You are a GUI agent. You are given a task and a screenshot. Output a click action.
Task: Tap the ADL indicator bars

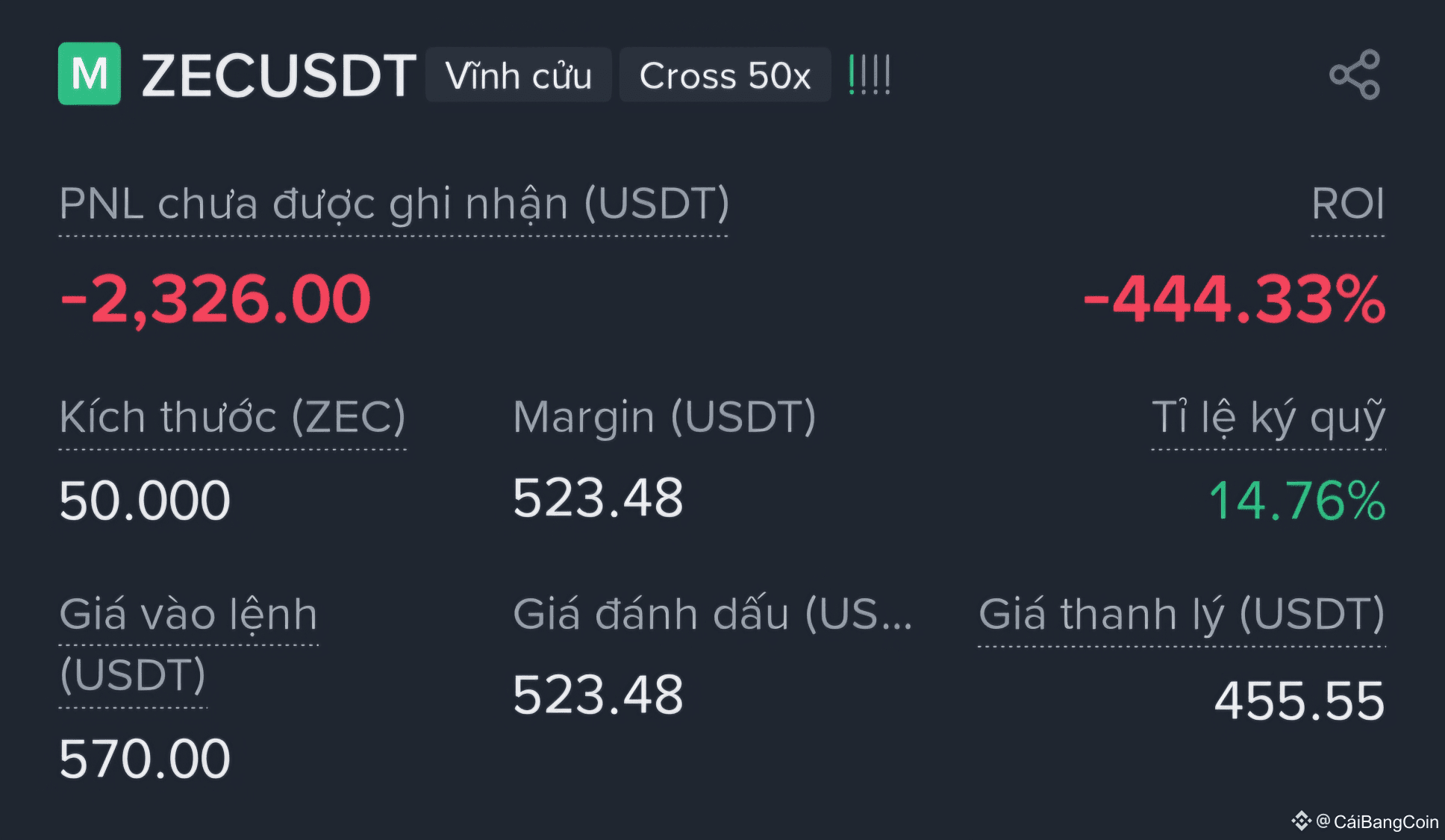click(x=870, y=75)
